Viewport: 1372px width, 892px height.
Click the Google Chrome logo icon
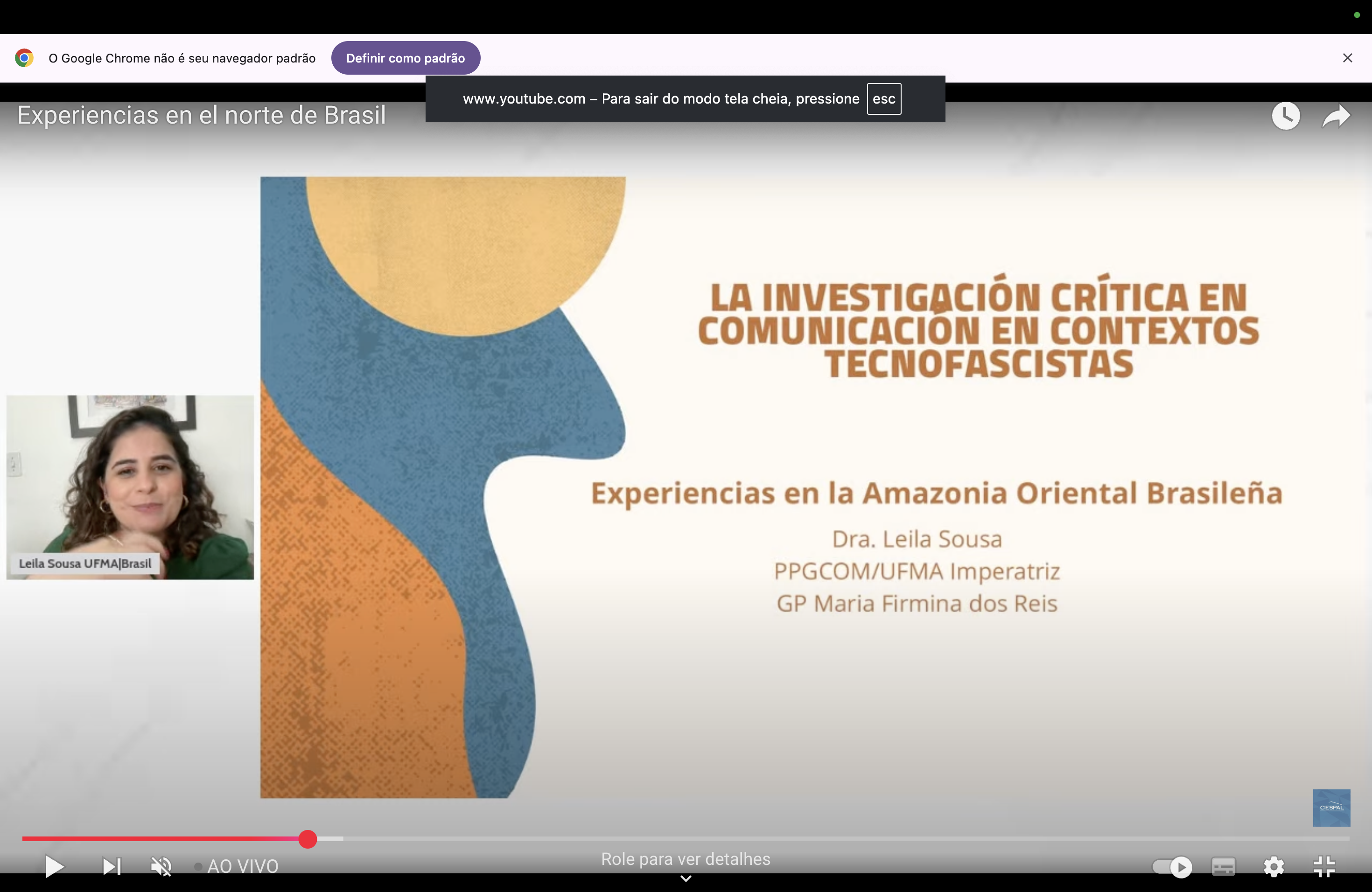(x=24, y=58)
